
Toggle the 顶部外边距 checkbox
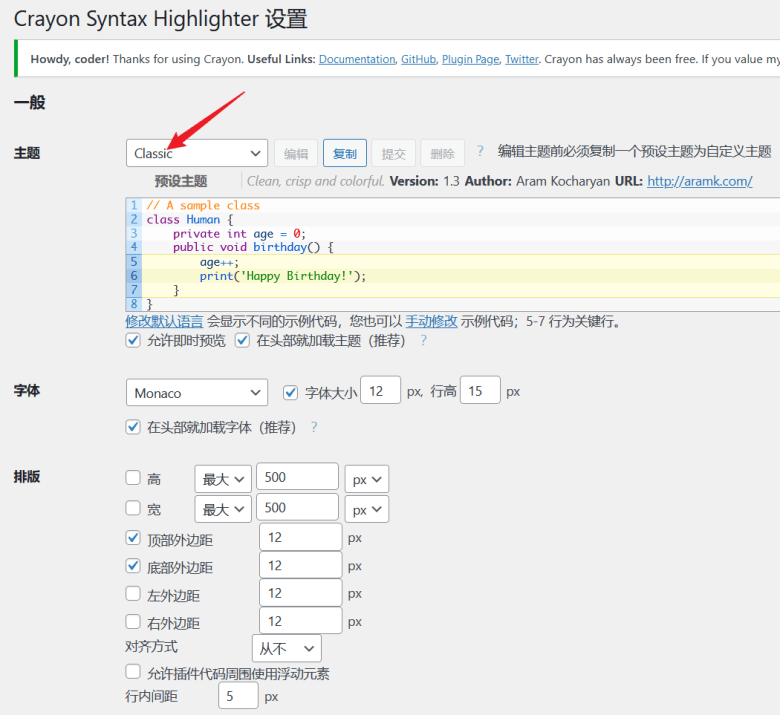pos(133,538)
